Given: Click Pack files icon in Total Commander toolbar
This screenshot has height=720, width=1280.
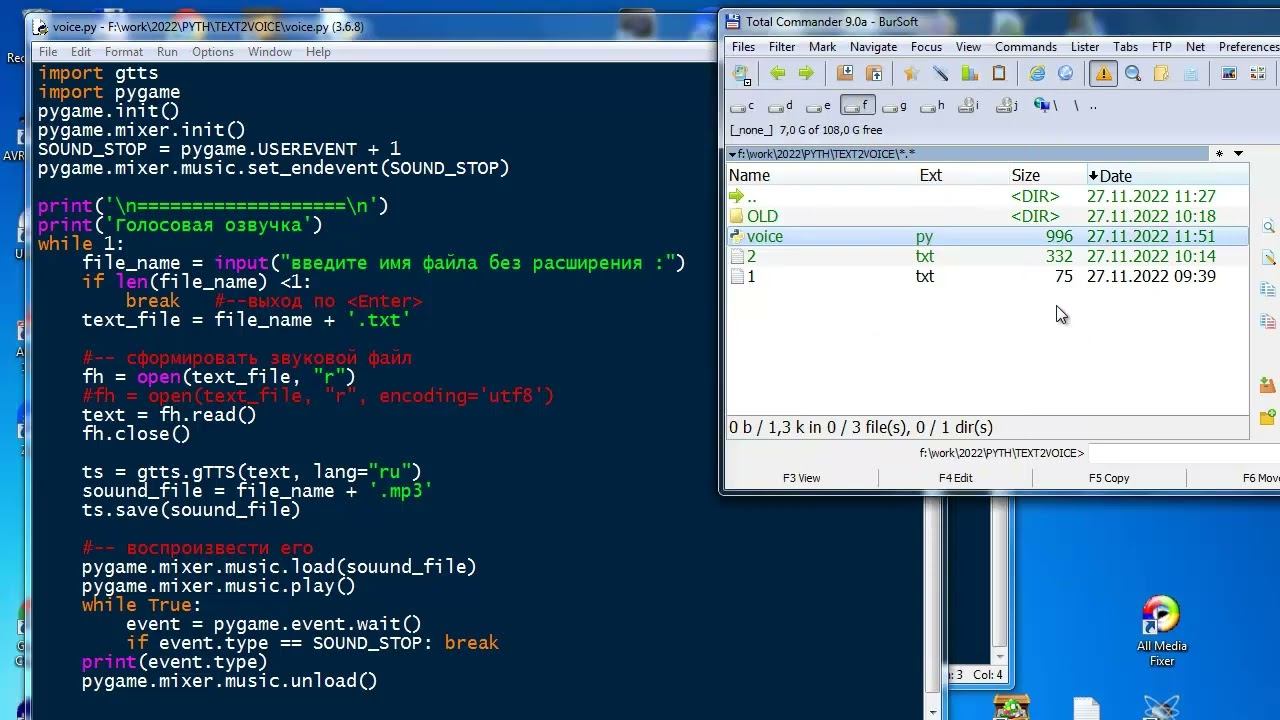Looking at the screenshot, I should pyautogui.click(x=845, y=73).
